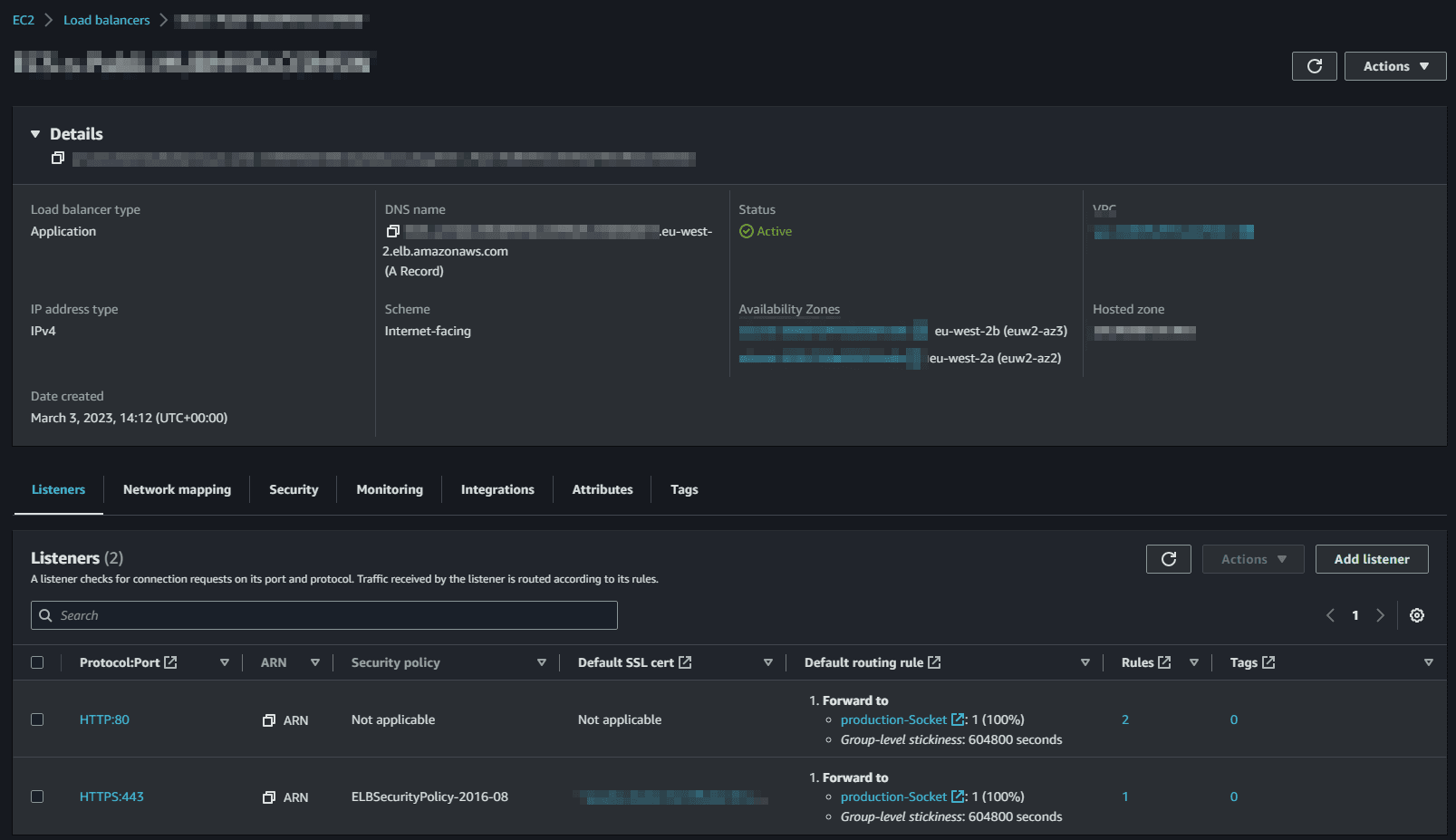Select the HTTP:80 listener checkbox
Screen dimensions: 1456x840
[37, 719]
